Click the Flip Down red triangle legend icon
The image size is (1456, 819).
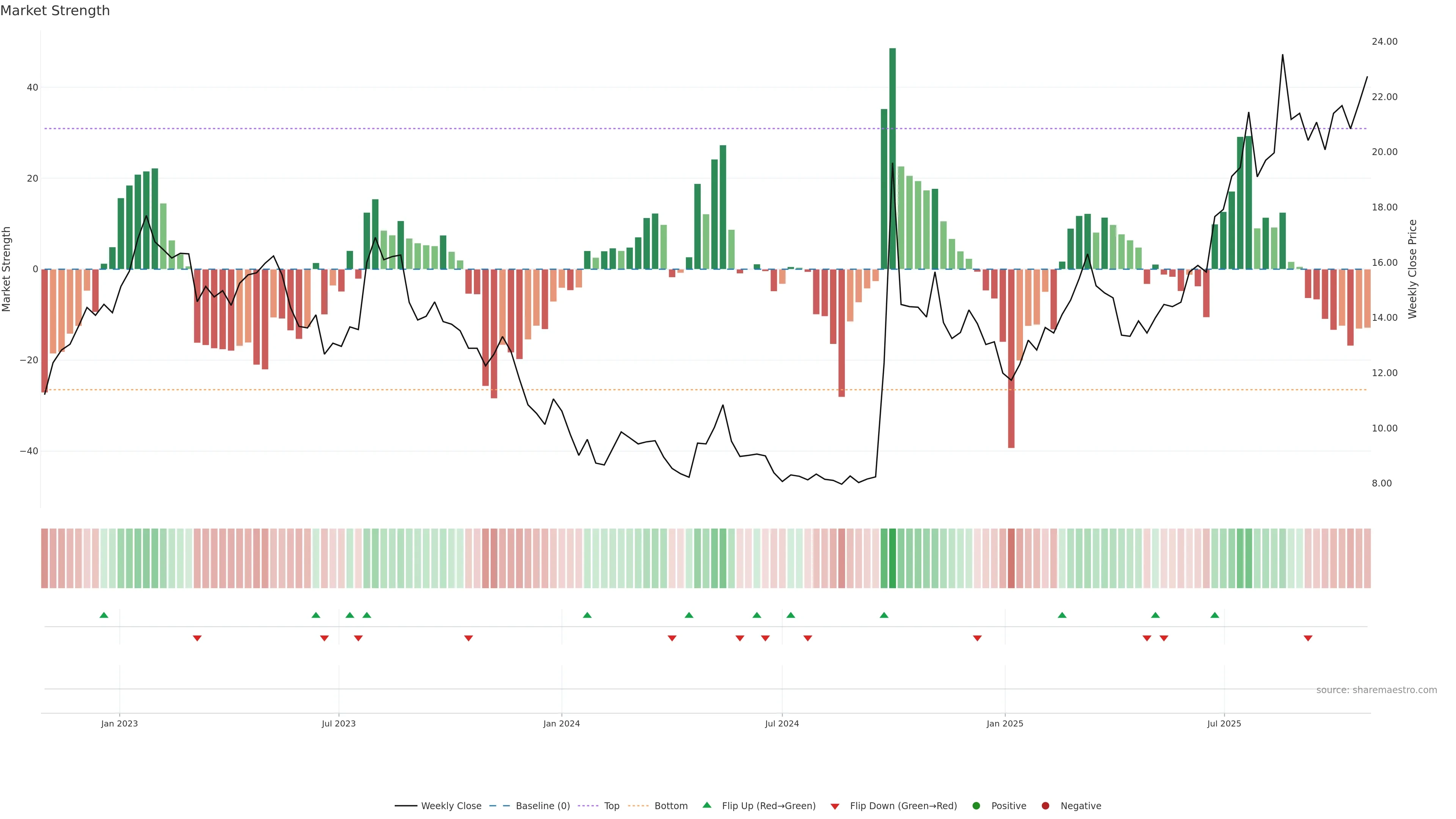(835, 806)
